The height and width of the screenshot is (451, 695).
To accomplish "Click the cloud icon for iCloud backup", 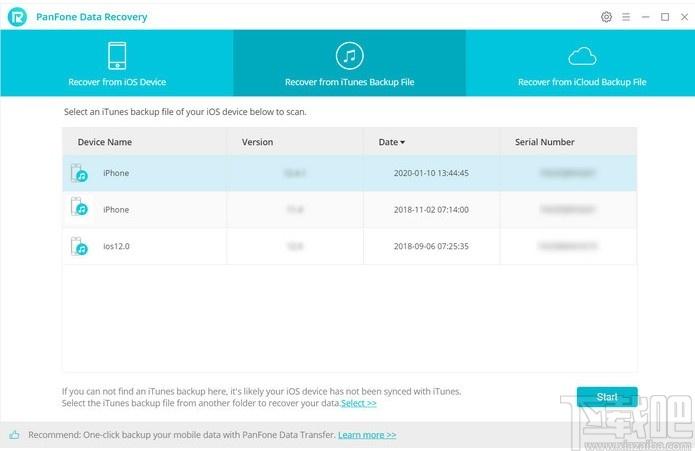I will (582, 56).
